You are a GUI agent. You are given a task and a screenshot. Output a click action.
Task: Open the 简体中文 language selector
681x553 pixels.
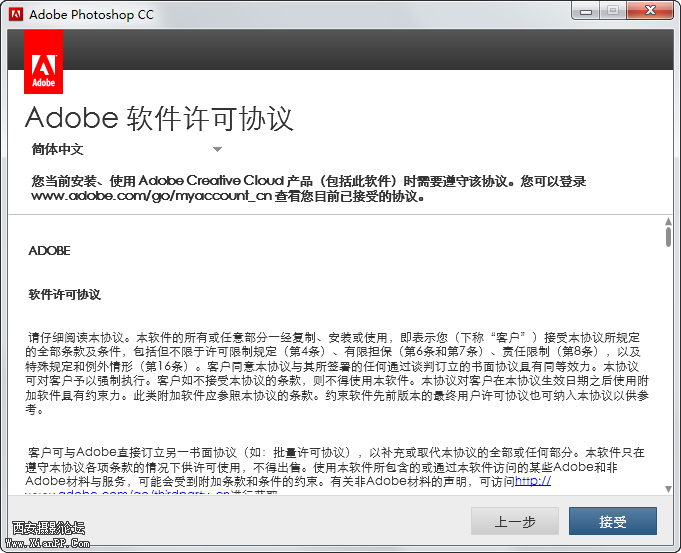pos(57,150)
